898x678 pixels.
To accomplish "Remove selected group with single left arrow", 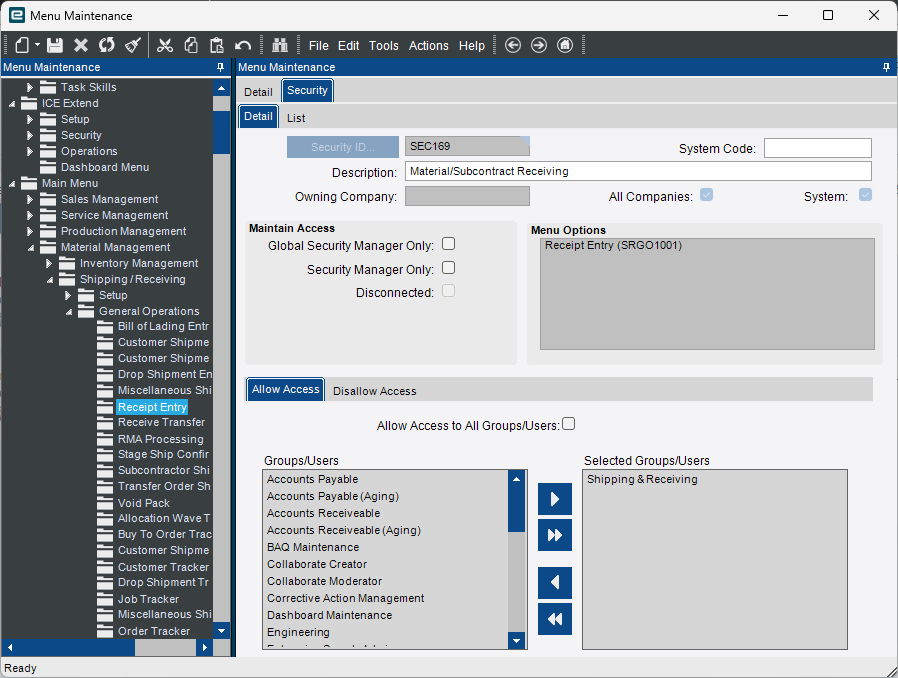I will pos(554,583).
